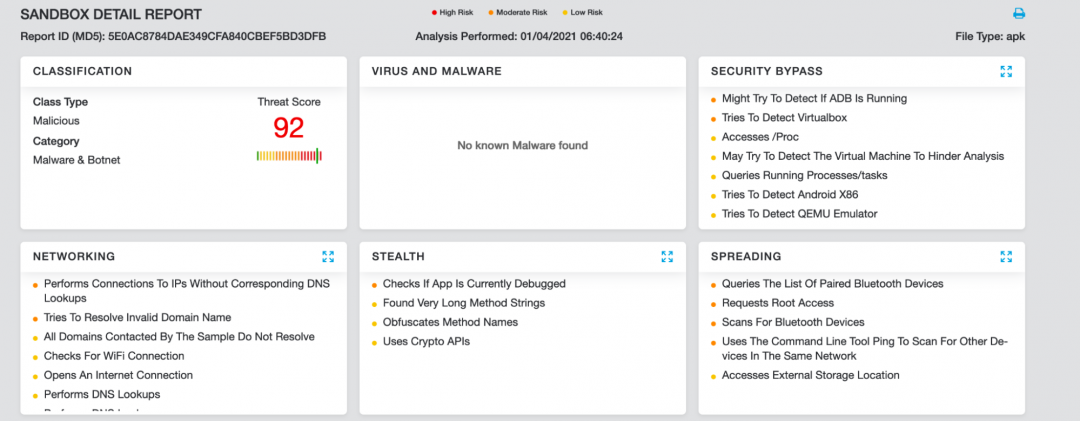Expand the Spreading panel

tap(1006, 256)
